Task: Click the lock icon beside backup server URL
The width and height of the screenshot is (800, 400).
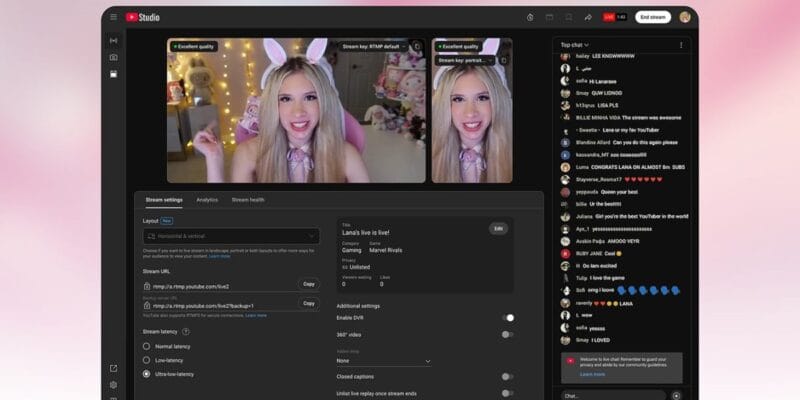Action: point(147,305)
